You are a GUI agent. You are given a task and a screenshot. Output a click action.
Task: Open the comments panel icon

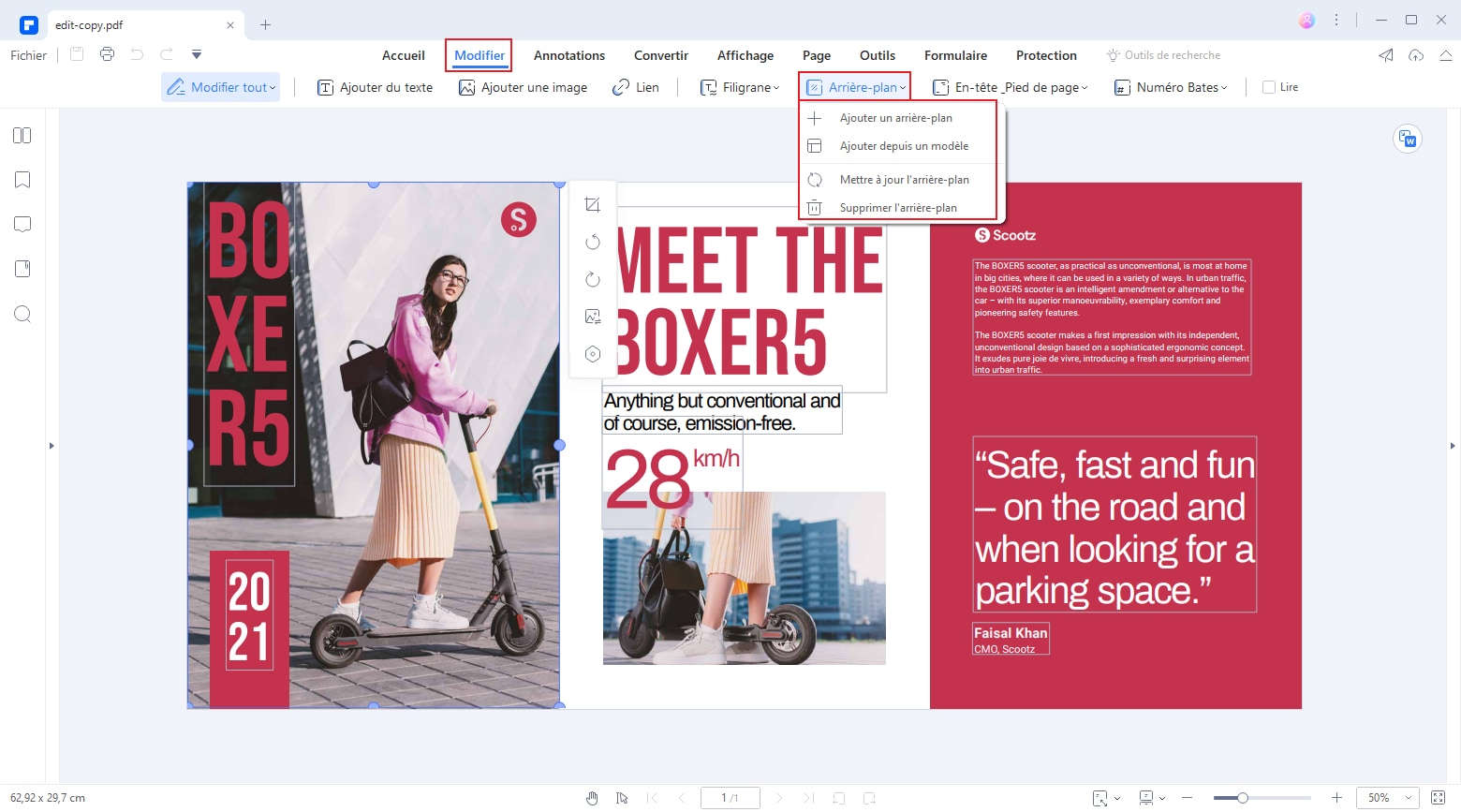[22, 225]
